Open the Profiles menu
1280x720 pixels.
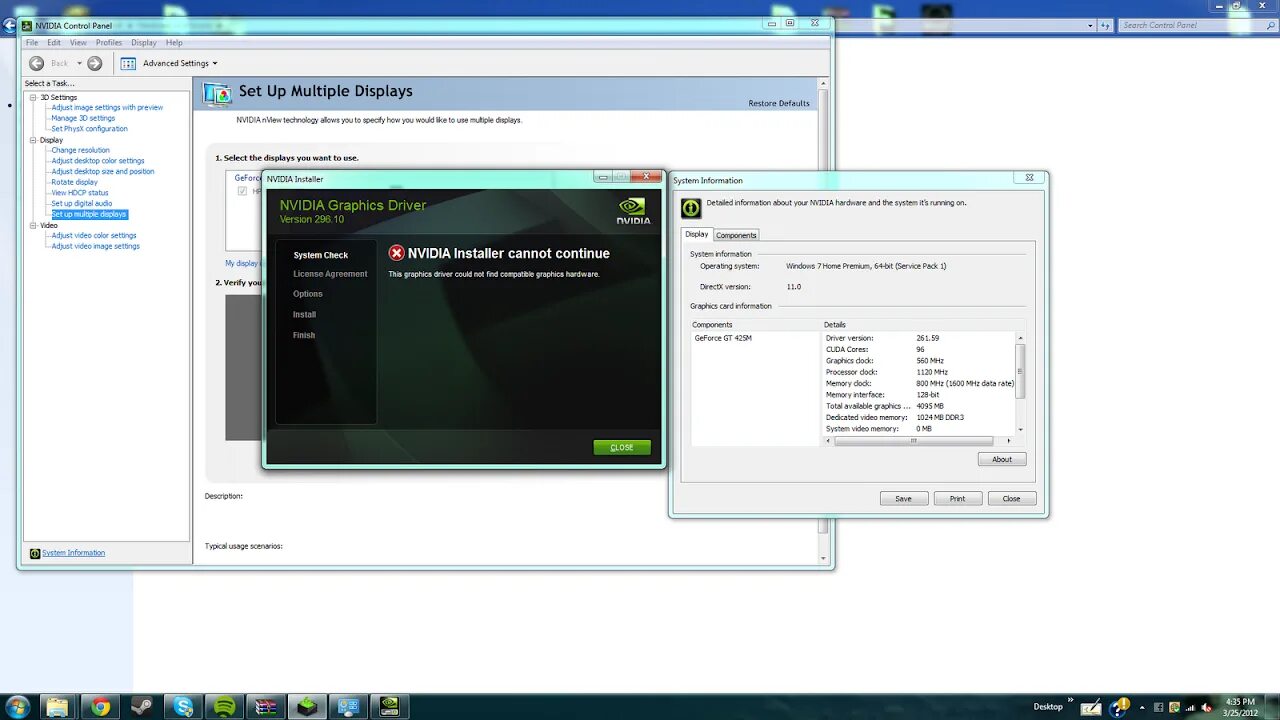[109, 43]
